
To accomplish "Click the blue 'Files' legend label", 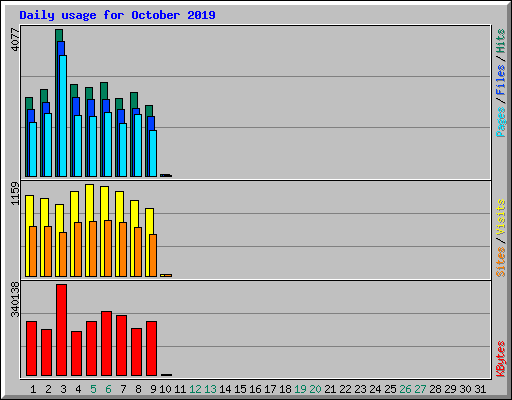I will (501, 80).
